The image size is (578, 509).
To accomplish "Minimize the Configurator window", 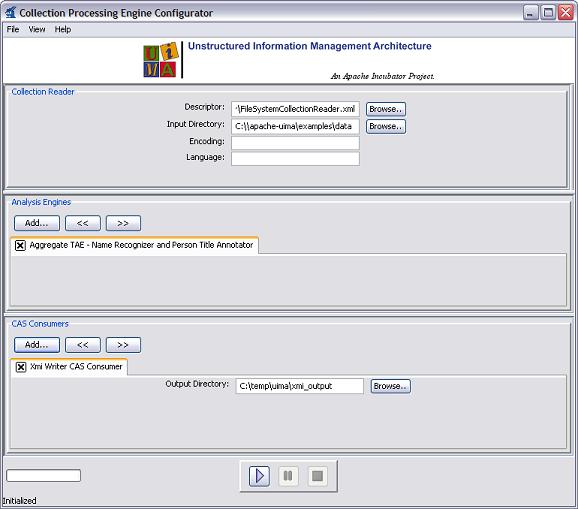I will pyautogui.click(x=530, y=13).
